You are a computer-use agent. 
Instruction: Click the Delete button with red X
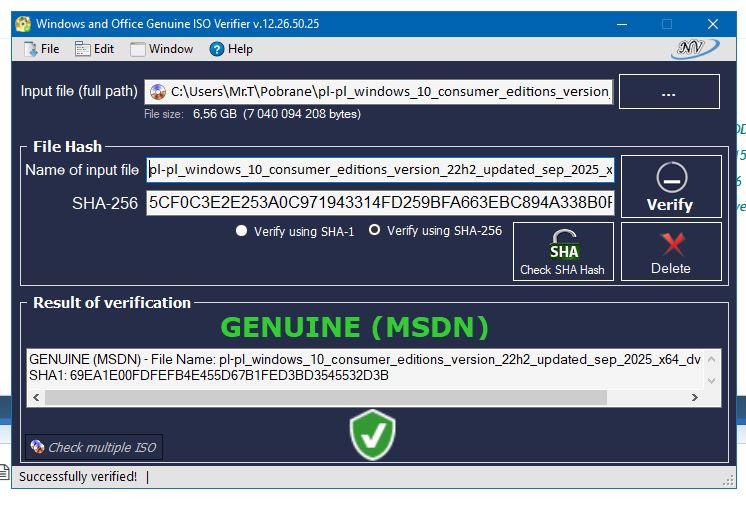(671, 252)
